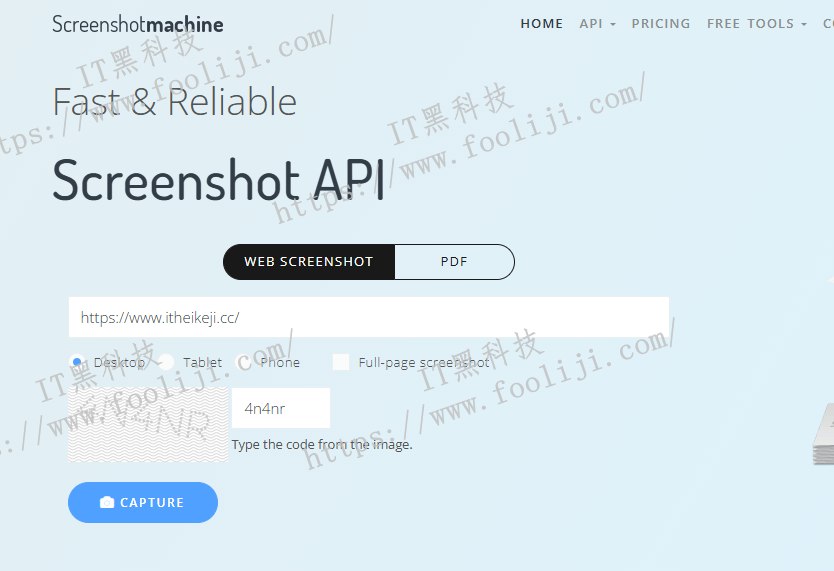The height and width of the screenshot is (571, 834).
Task: Select the Tablet radio button
Action: point(166,362)
